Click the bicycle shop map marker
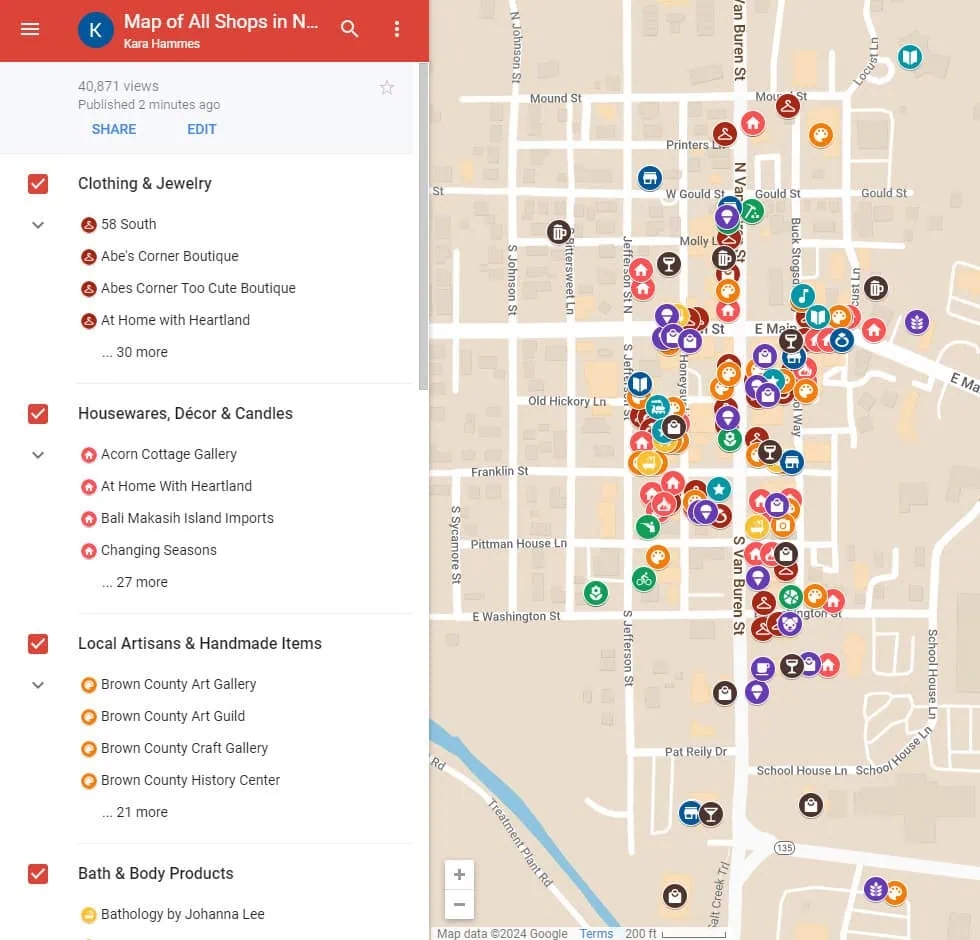The height and width of the screenshot is (940, 980). (x=644, y=578)
